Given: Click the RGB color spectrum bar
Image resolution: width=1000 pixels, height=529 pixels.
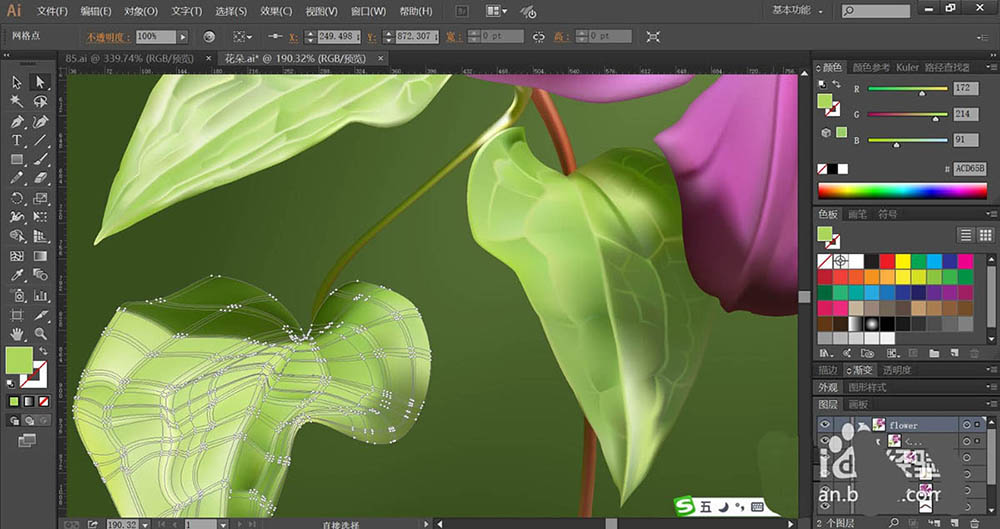Looking at the screenshot, I should point(902,189).
